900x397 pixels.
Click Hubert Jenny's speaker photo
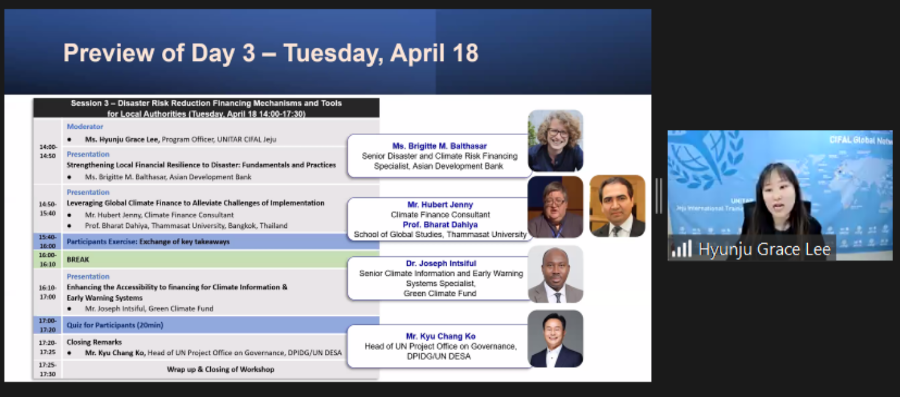coord(556,207)
